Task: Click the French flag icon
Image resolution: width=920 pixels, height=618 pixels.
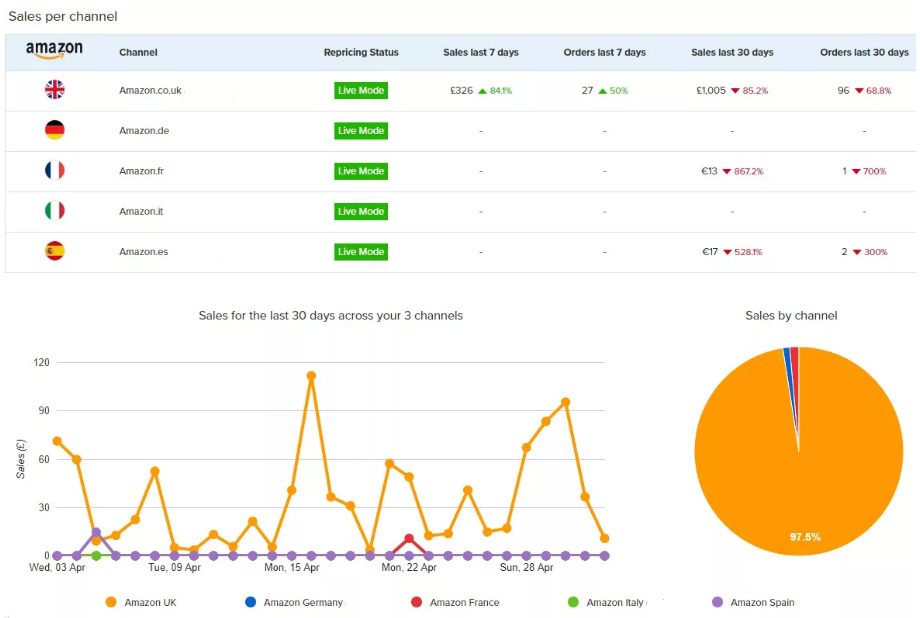Action: (55, 170)
